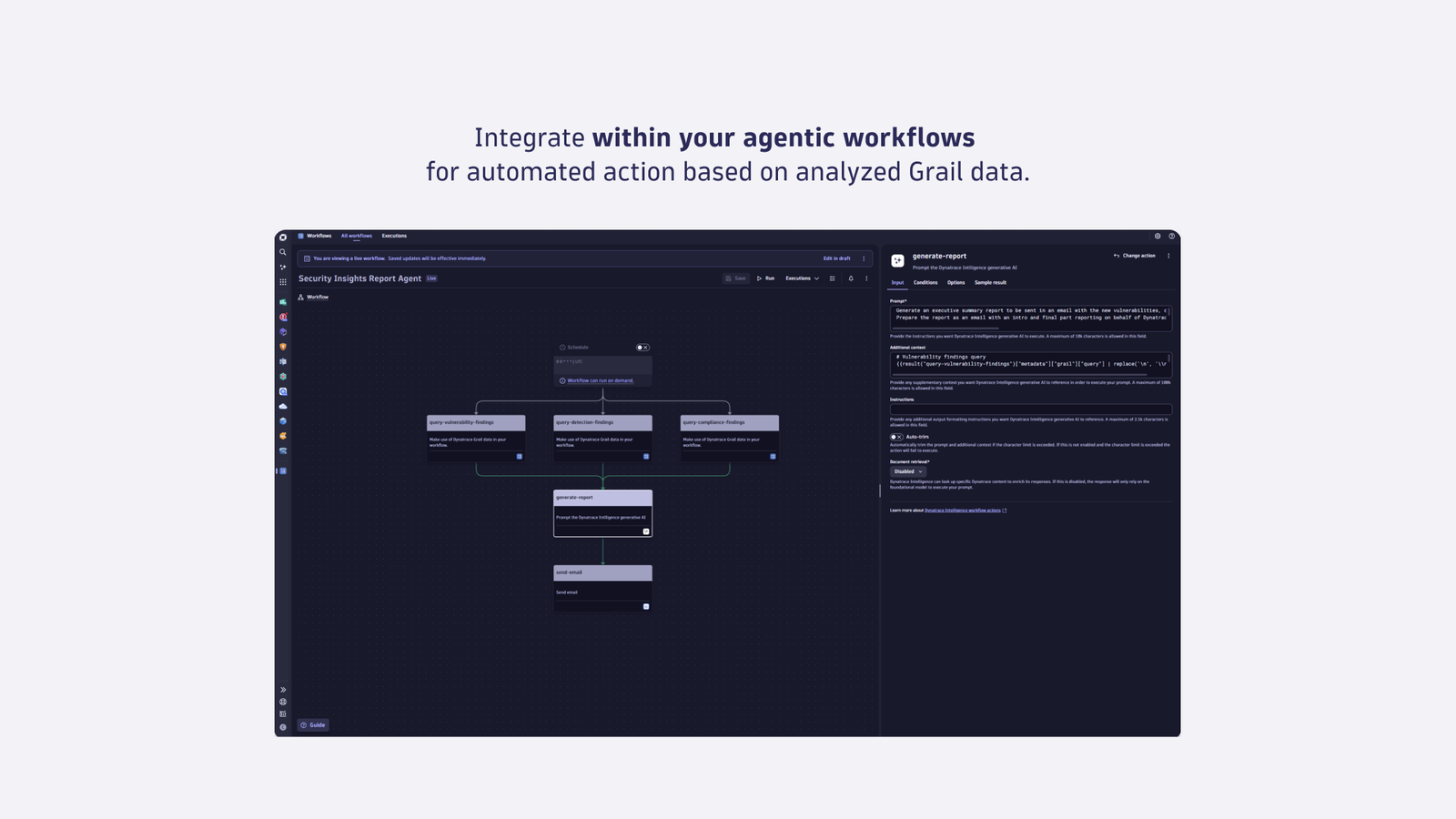Open the search icon in left sidebar
This screenshot has width=1456, height=819.
(283, 252)
